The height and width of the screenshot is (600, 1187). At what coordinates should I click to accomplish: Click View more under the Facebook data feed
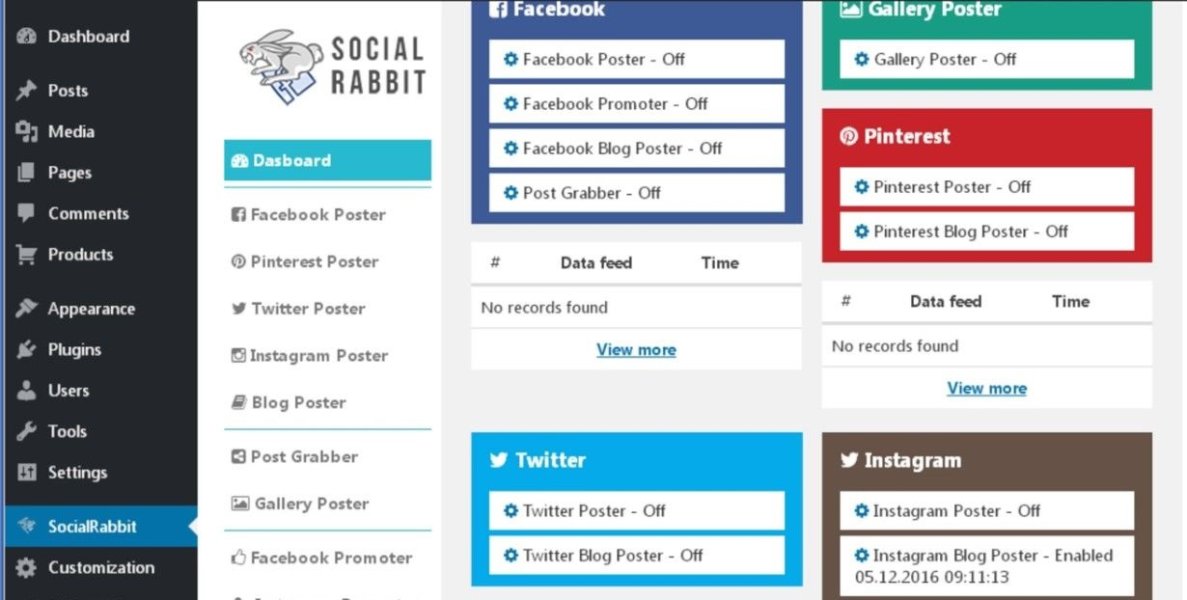pyautogui.click(x=636, y=349)
